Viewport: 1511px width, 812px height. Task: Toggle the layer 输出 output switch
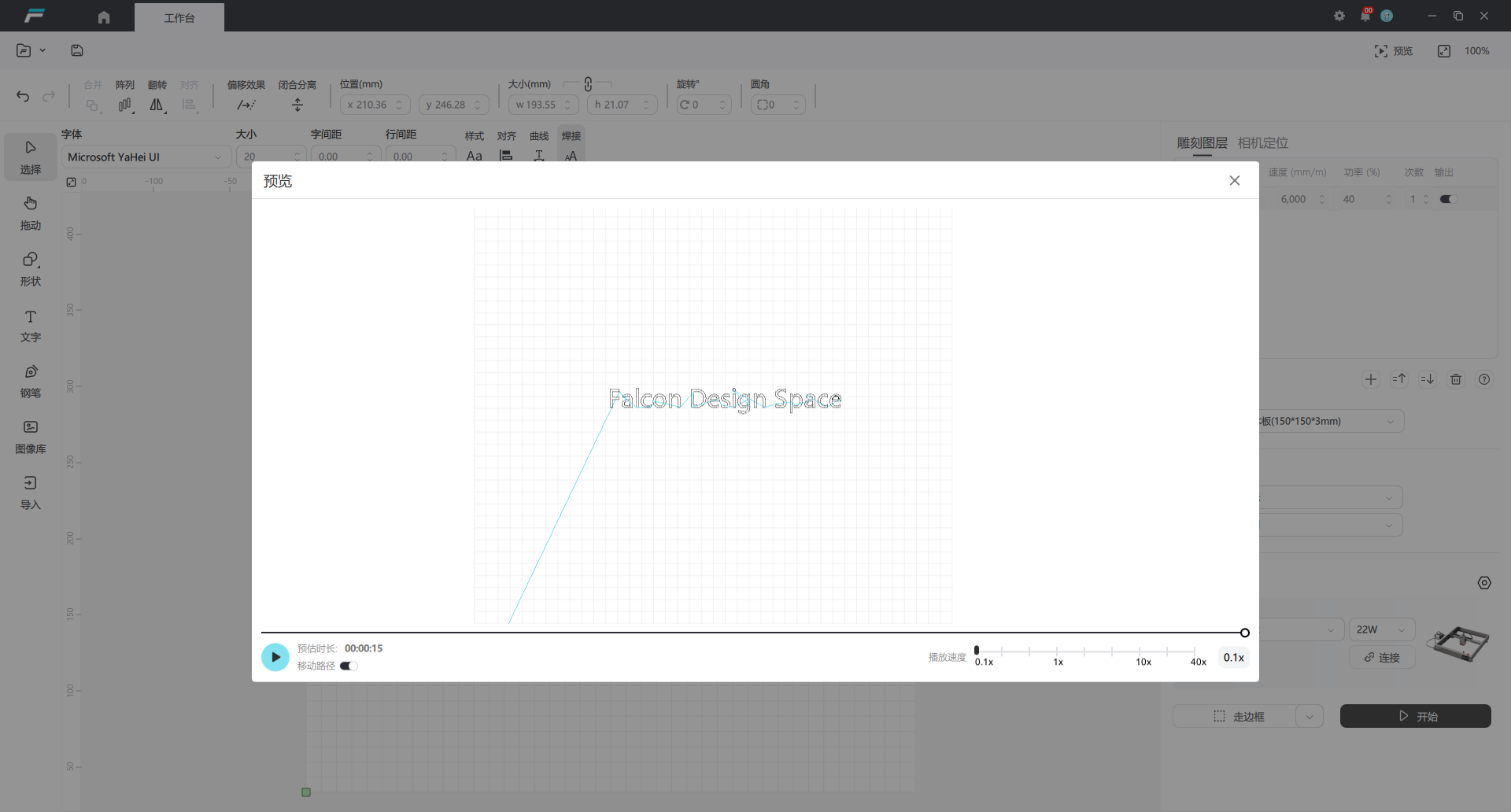(x=1448, y=199)
